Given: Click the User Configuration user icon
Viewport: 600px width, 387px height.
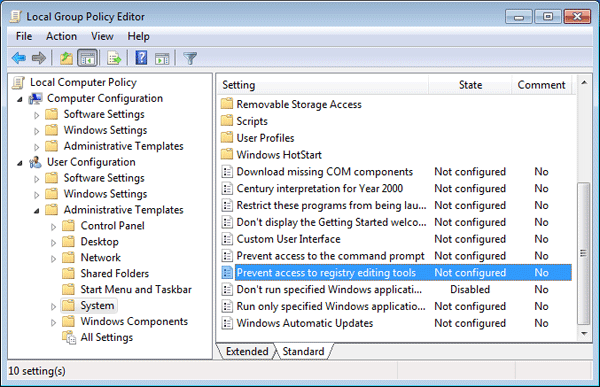Looking at the screenshot, I should coord(35,162).
